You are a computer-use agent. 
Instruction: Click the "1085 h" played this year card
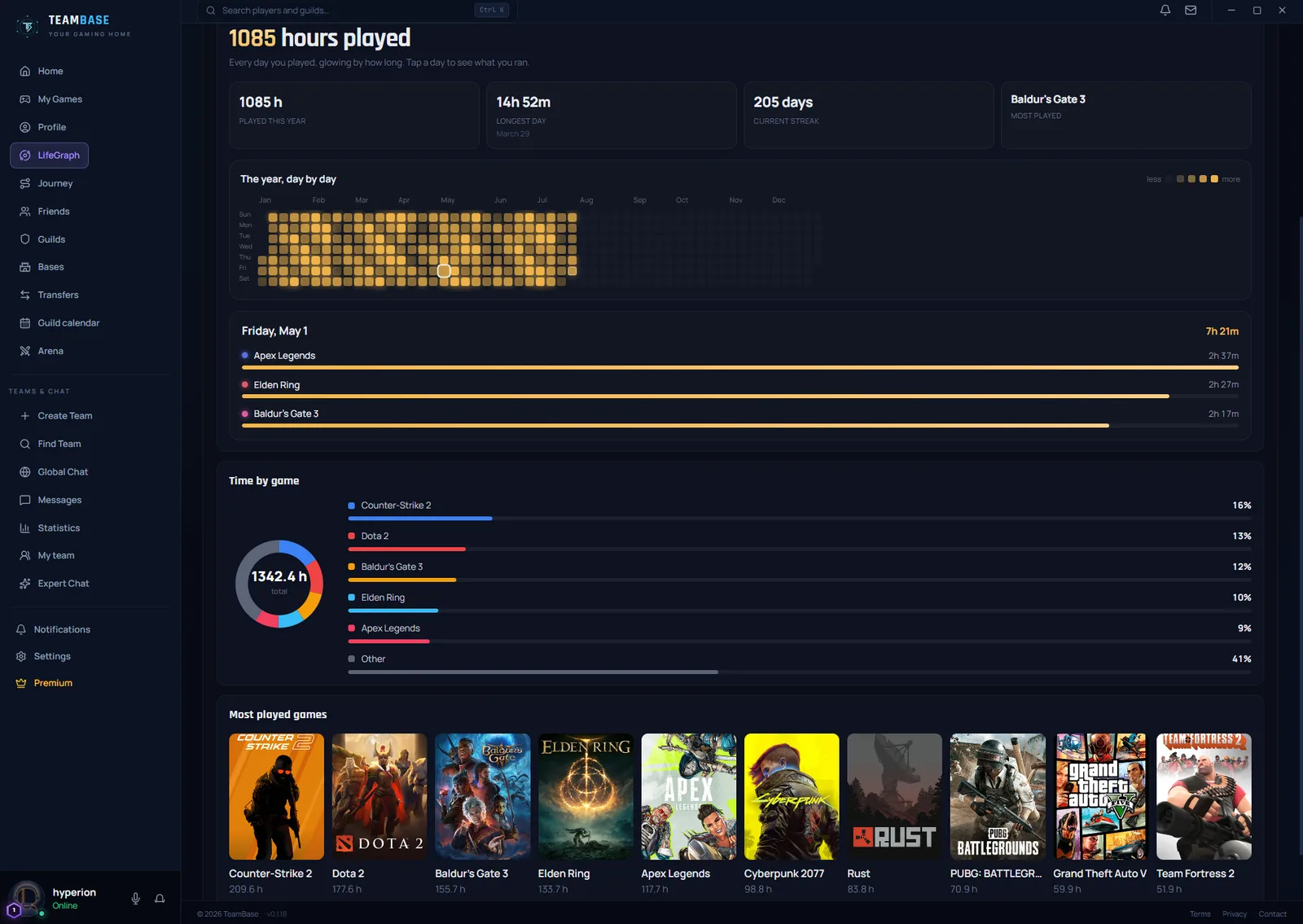(354, 115)
